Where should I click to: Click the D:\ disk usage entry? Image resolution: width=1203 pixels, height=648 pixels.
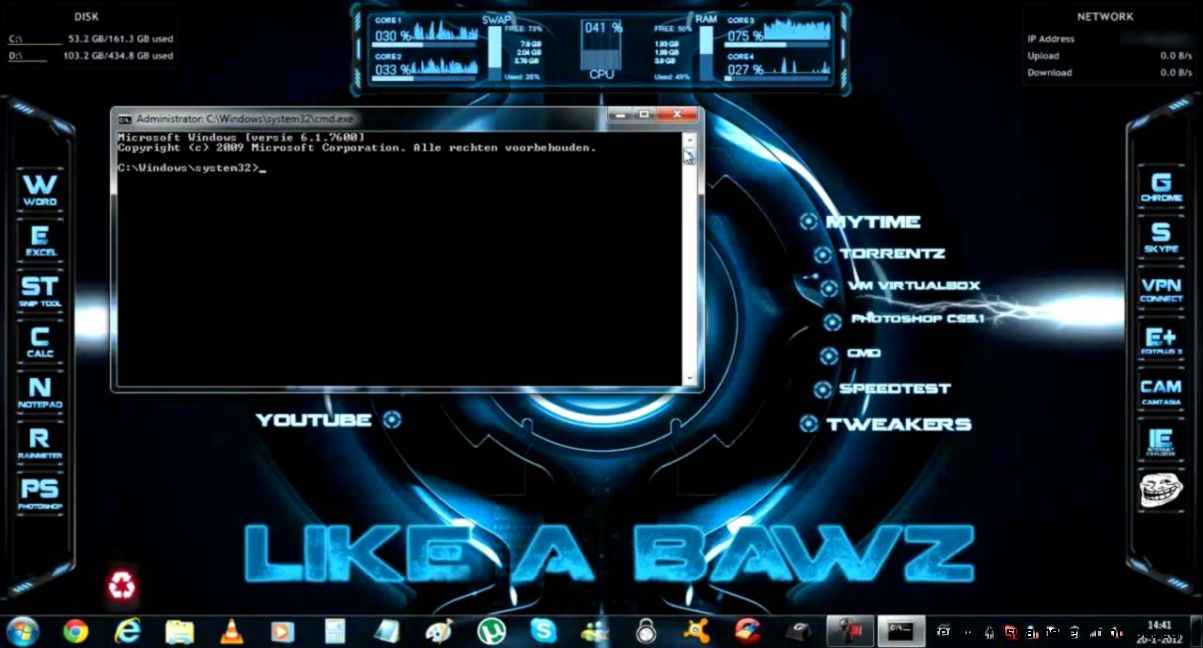click(90, 56)
